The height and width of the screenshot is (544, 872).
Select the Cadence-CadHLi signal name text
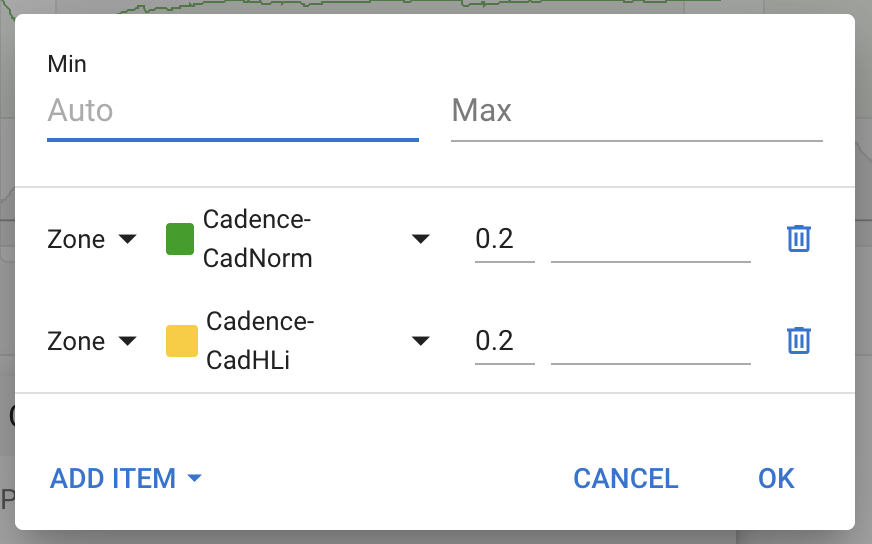[260, 341]
